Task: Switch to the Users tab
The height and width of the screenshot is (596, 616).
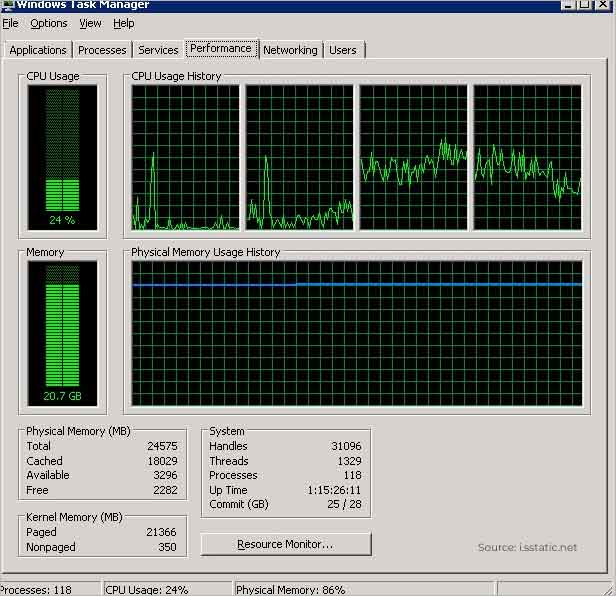Action: tap(343, 50)
